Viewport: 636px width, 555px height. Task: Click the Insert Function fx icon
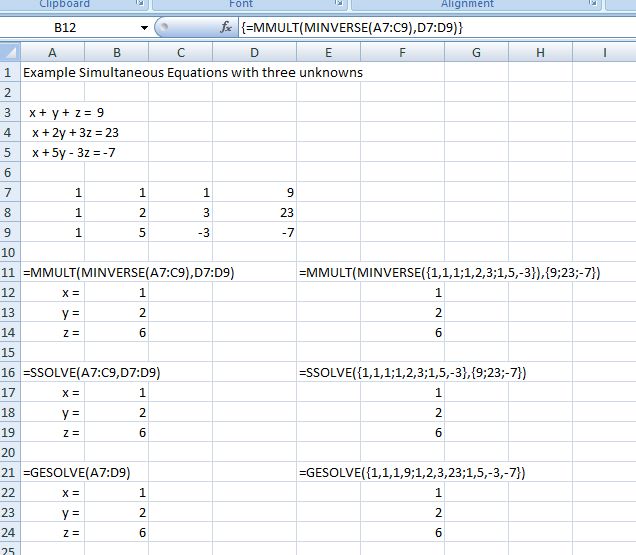[x=226, y=27]
